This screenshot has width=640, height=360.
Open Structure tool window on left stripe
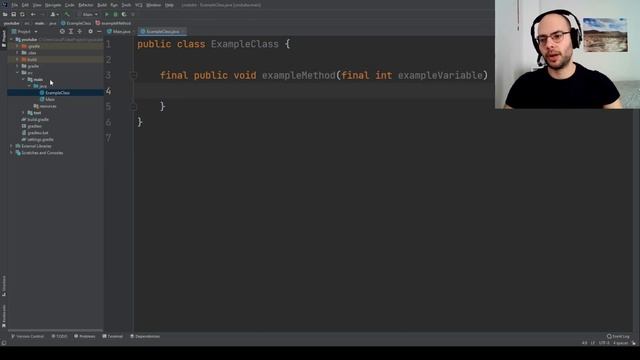coord(4,285)
